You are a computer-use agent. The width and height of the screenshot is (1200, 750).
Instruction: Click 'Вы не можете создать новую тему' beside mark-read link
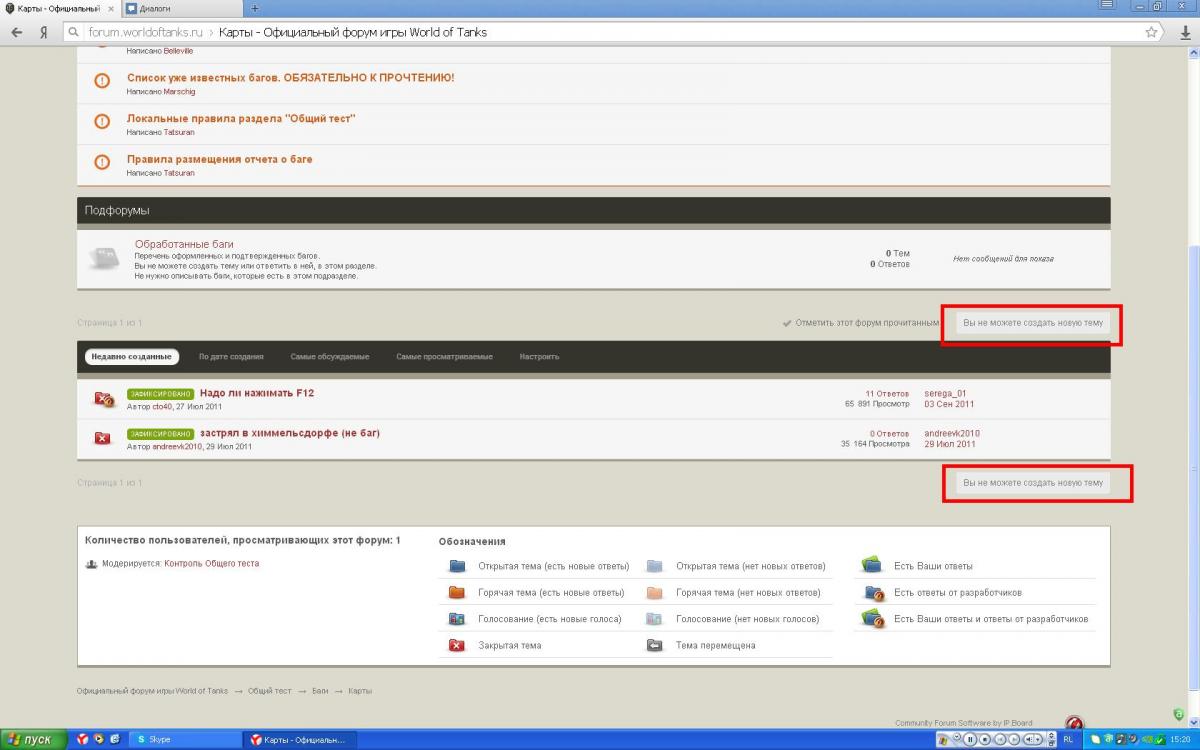click(1032, 323)
